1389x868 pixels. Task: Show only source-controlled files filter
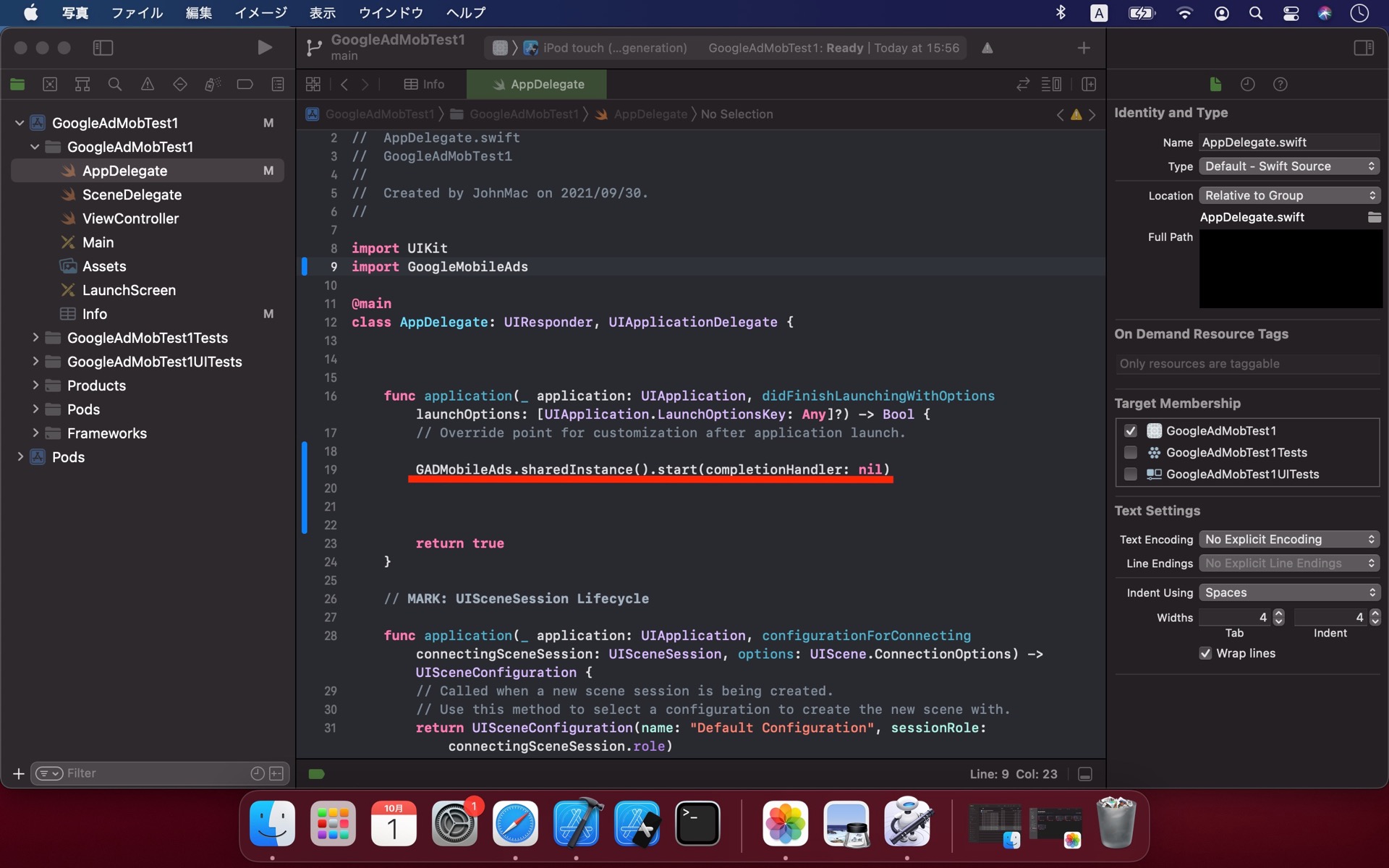coord(276,773)
